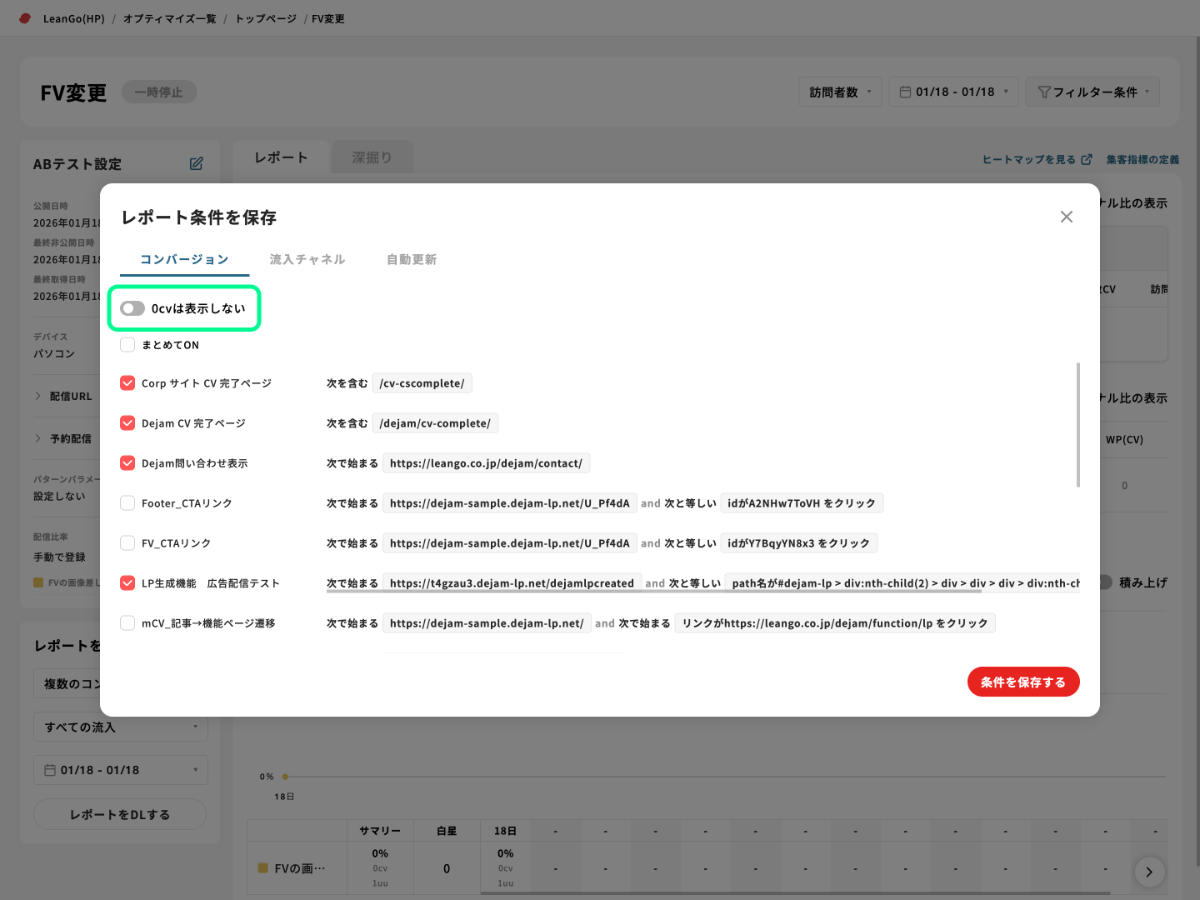Check the Footer_CTAリンク checkbox
1200x900 pixels.
pos(127,503)
